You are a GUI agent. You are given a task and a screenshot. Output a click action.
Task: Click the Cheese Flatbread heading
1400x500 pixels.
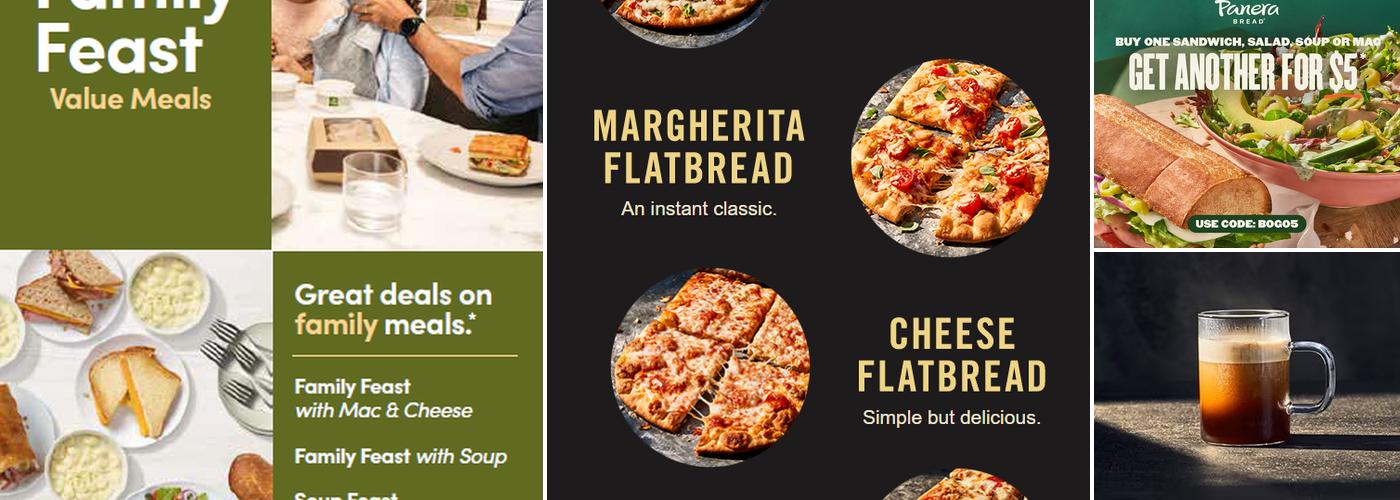[951, 355]
